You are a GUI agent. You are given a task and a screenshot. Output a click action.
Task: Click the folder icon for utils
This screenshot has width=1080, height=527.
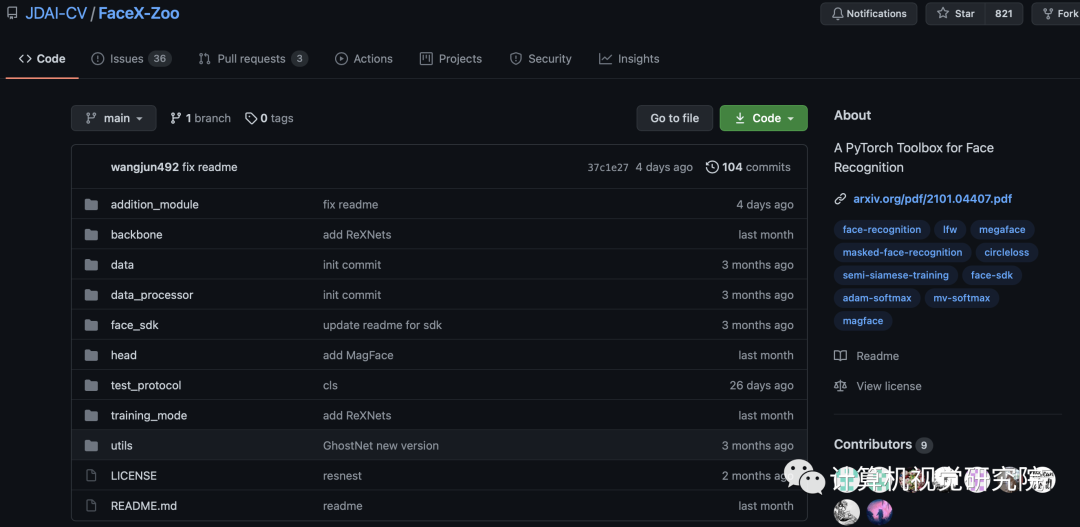click(x=91, y=446)
